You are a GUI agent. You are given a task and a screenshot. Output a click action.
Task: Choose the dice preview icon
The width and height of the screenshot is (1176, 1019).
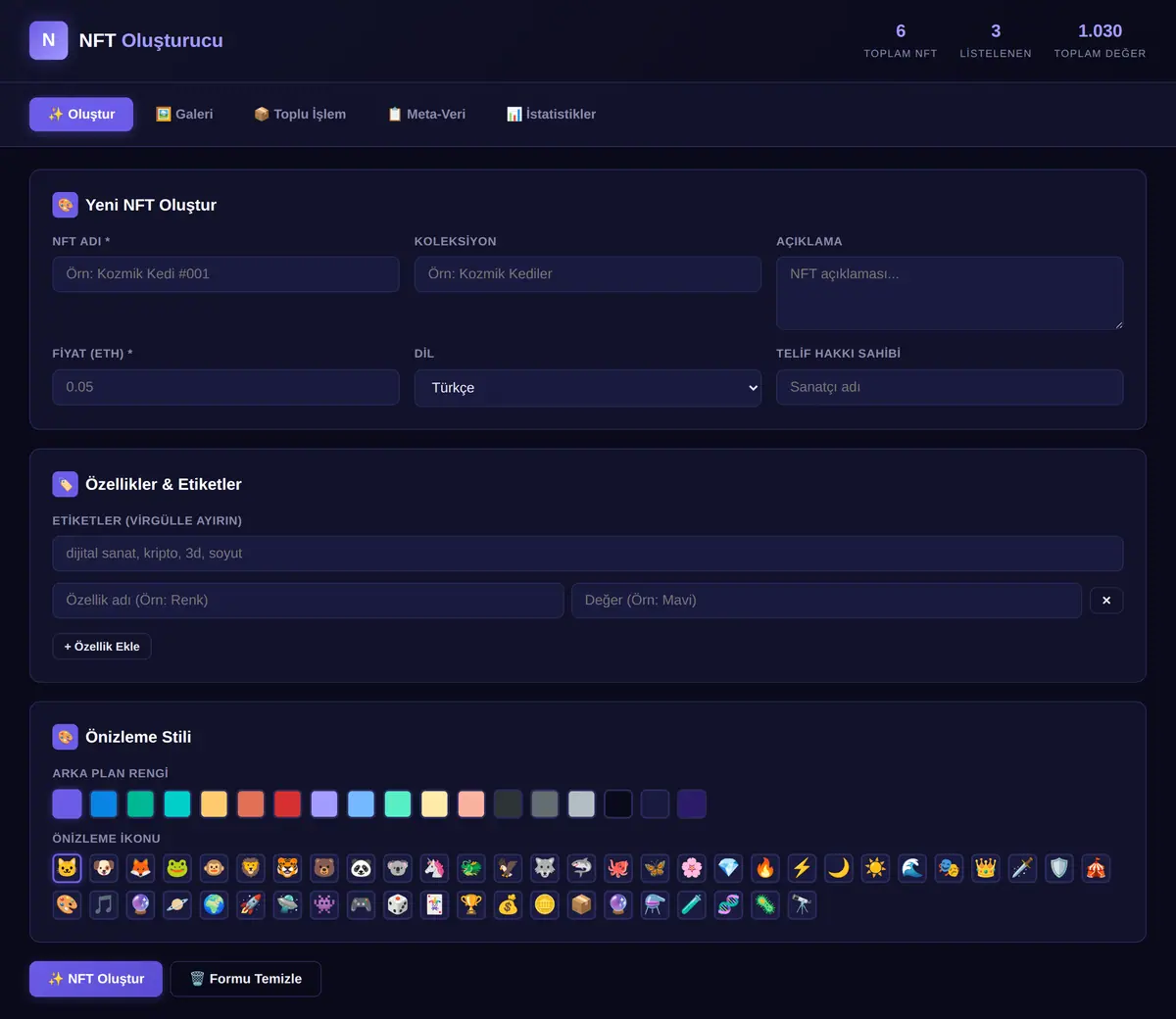(x=398, y=904)
